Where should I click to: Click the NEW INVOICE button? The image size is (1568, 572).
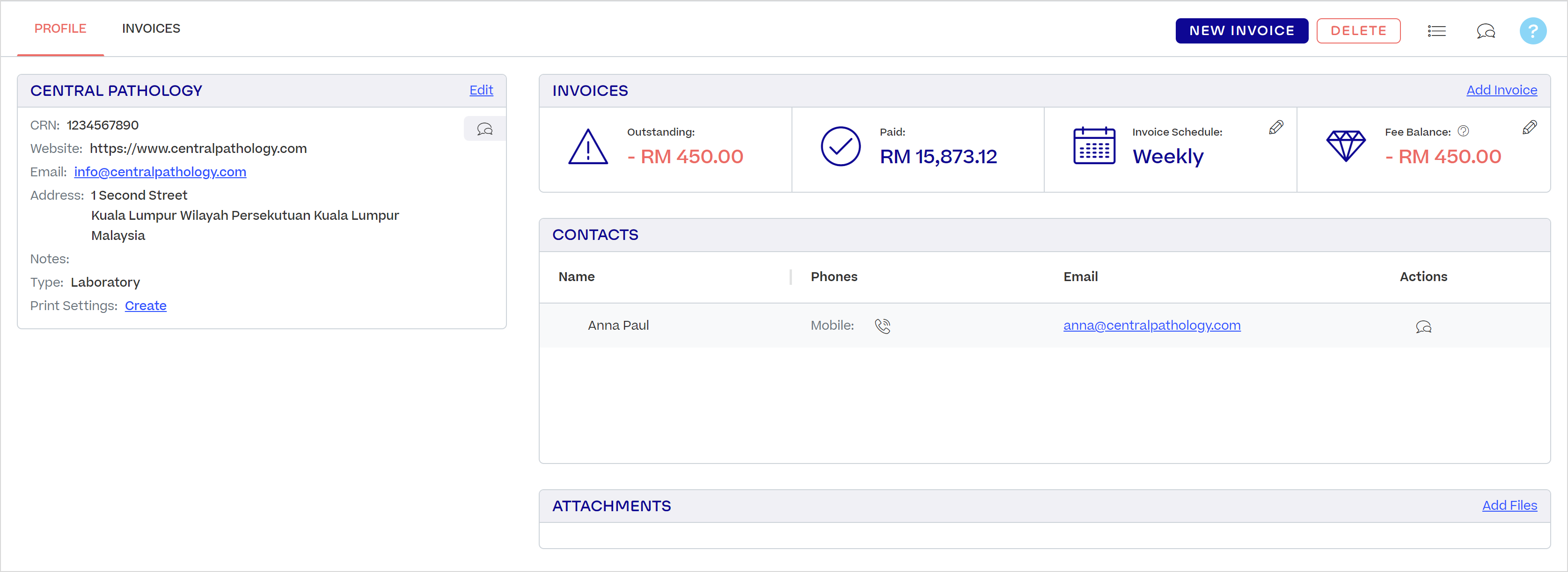coord(1242,31)
